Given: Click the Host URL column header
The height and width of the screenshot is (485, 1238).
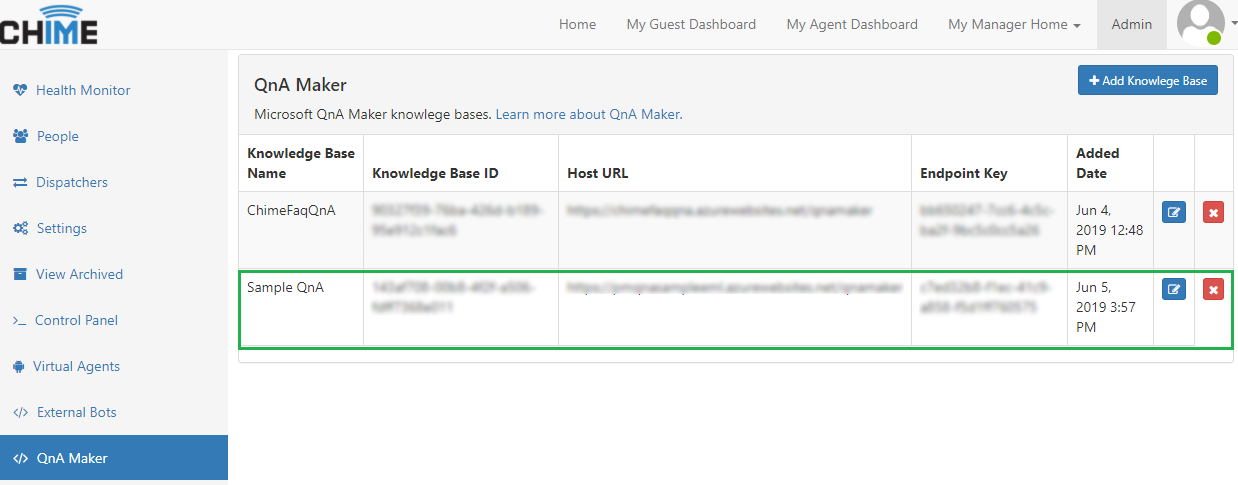Looking at the screenshot, I should [x=735, y=163].
